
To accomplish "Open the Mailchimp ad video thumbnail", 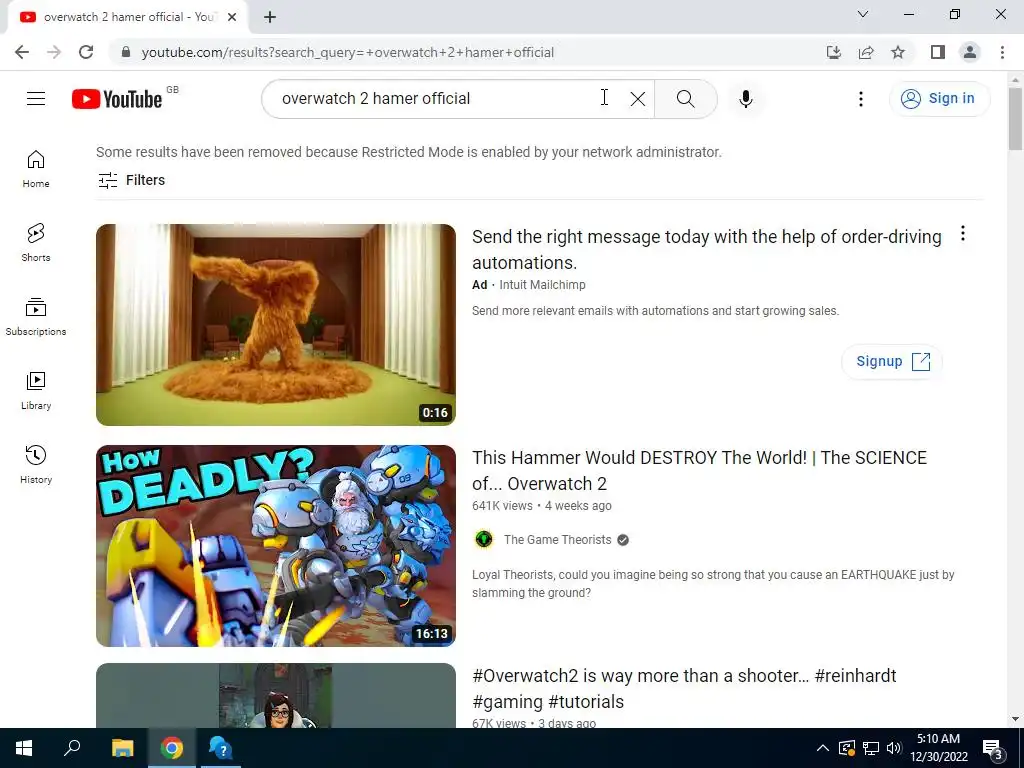I will (x=276, y=325).
